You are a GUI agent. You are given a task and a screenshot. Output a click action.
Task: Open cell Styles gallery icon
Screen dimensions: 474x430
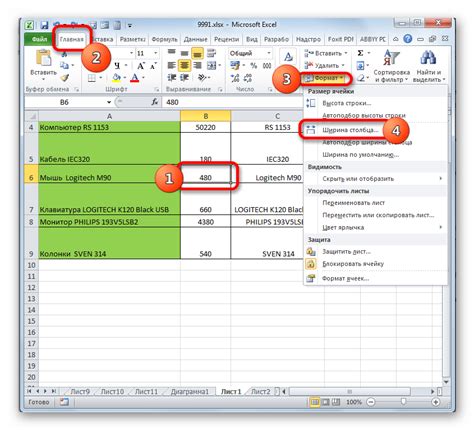click(288, 56)
